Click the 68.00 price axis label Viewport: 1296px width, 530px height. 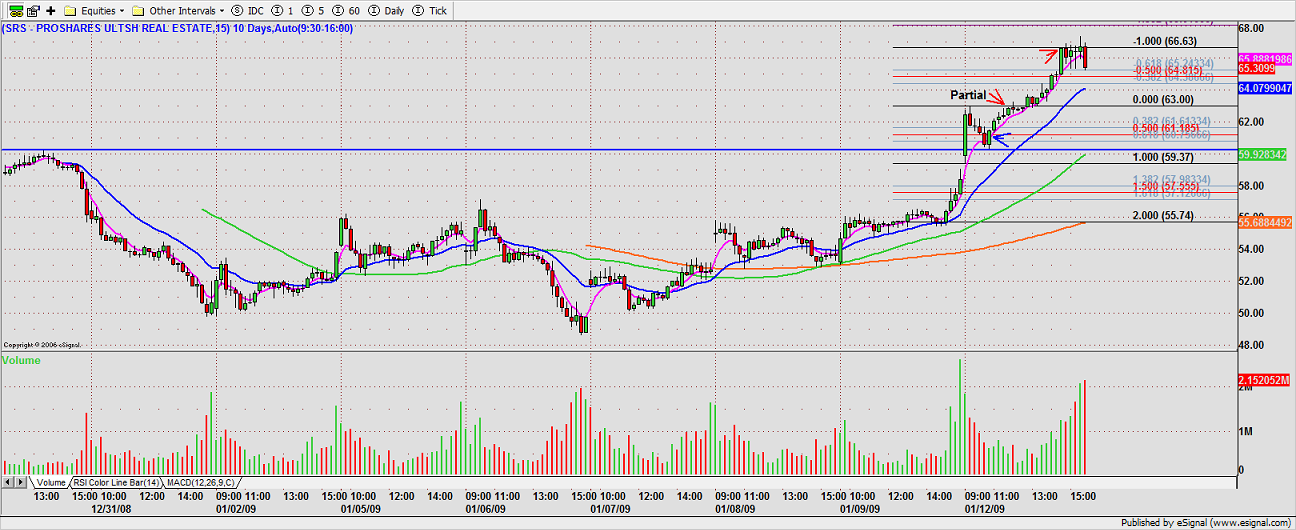(1252, 28)
